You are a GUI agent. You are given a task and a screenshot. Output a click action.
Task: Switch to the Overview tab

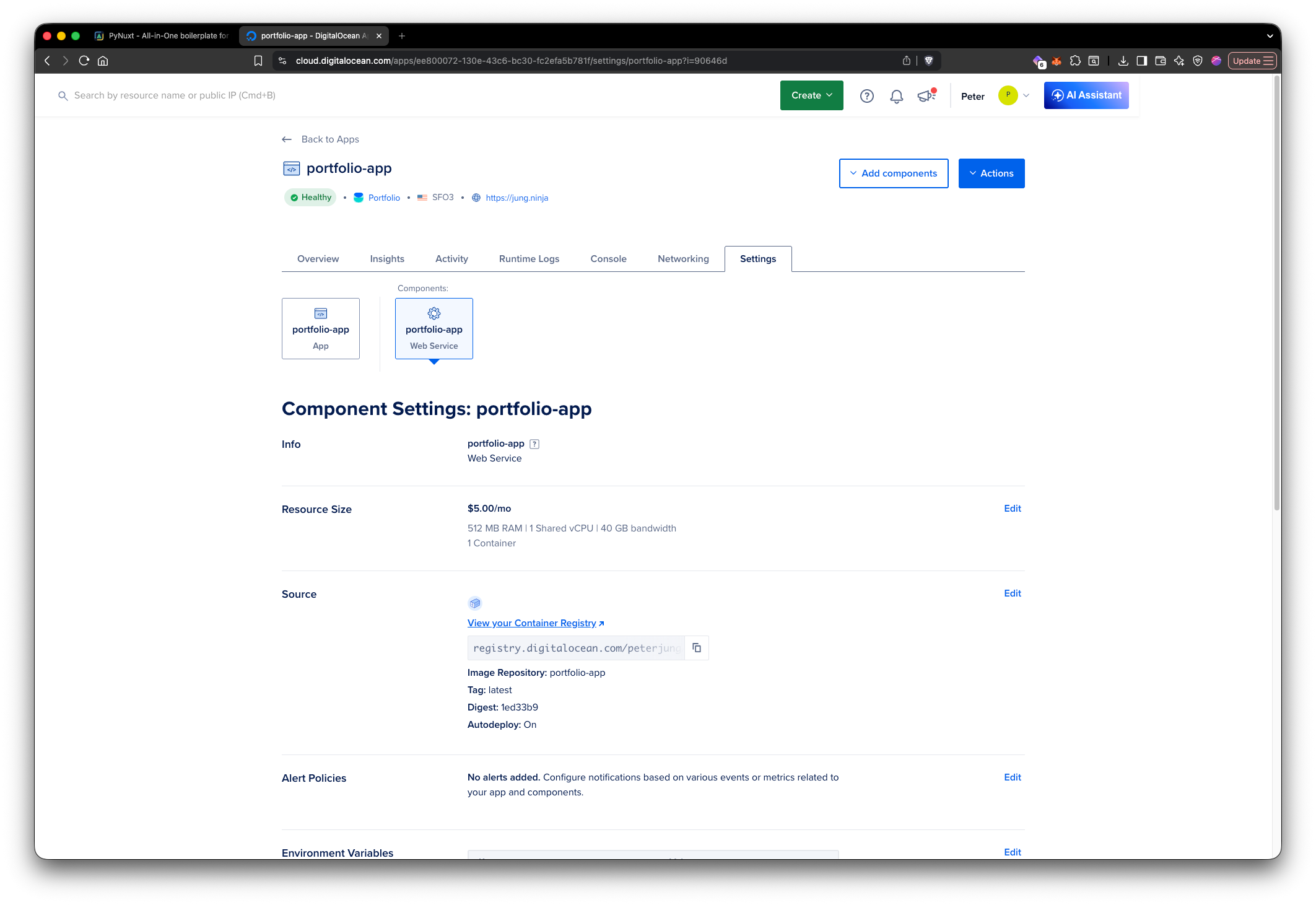click(318, 259)
